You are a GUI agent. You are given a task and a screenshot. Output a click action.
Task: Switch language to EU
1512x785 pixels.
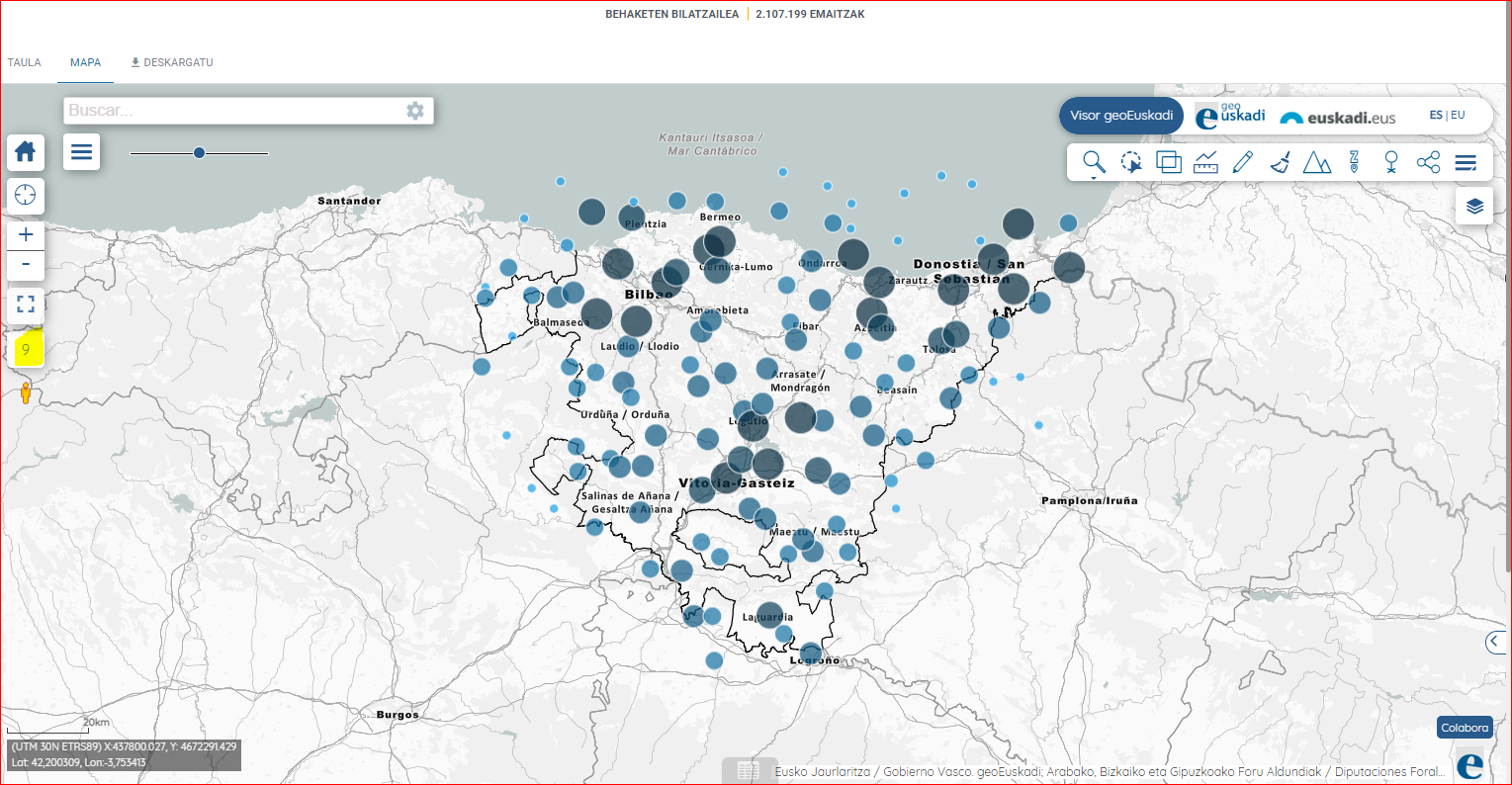[1459, 116]
